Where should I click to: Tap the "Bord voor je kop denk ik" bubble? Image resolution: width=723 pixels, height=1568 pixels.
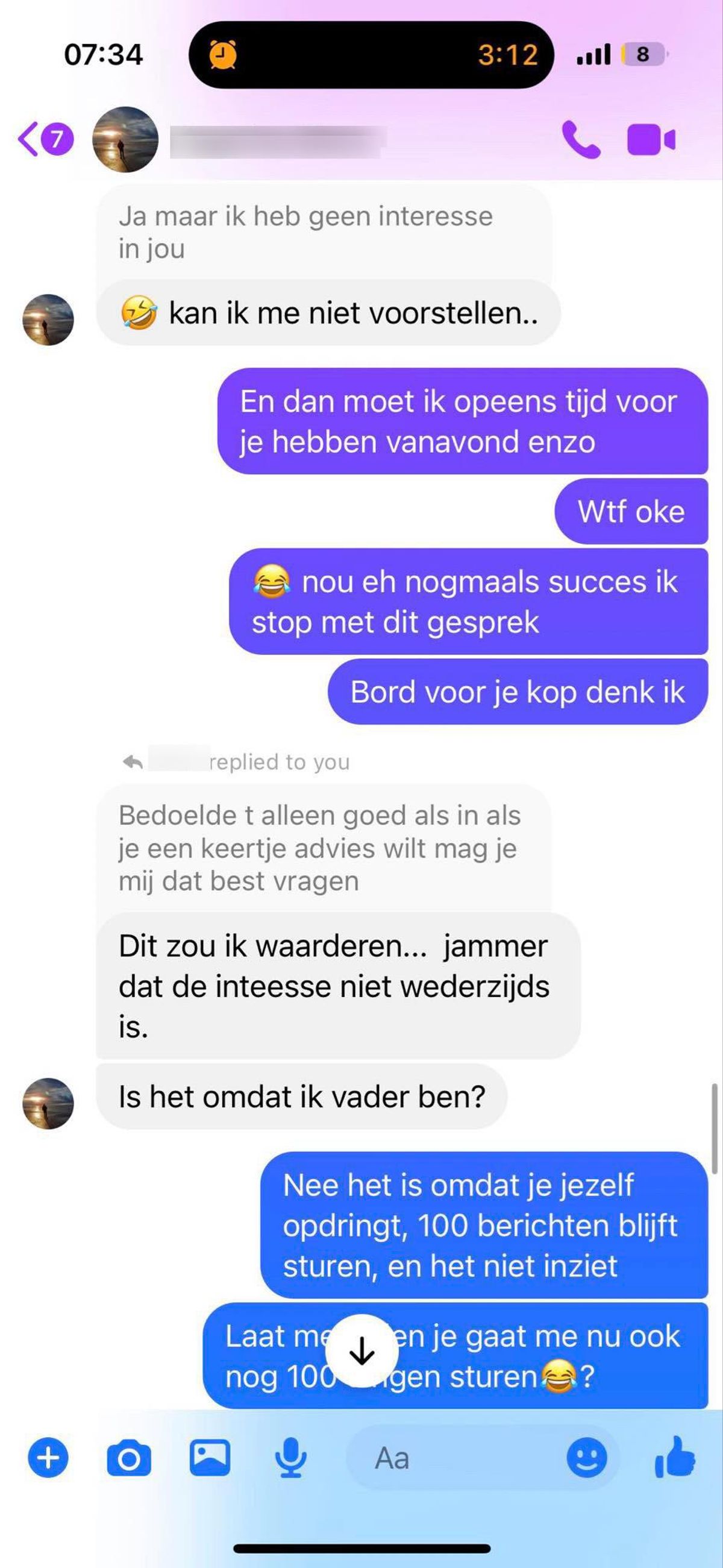(518, 692)
